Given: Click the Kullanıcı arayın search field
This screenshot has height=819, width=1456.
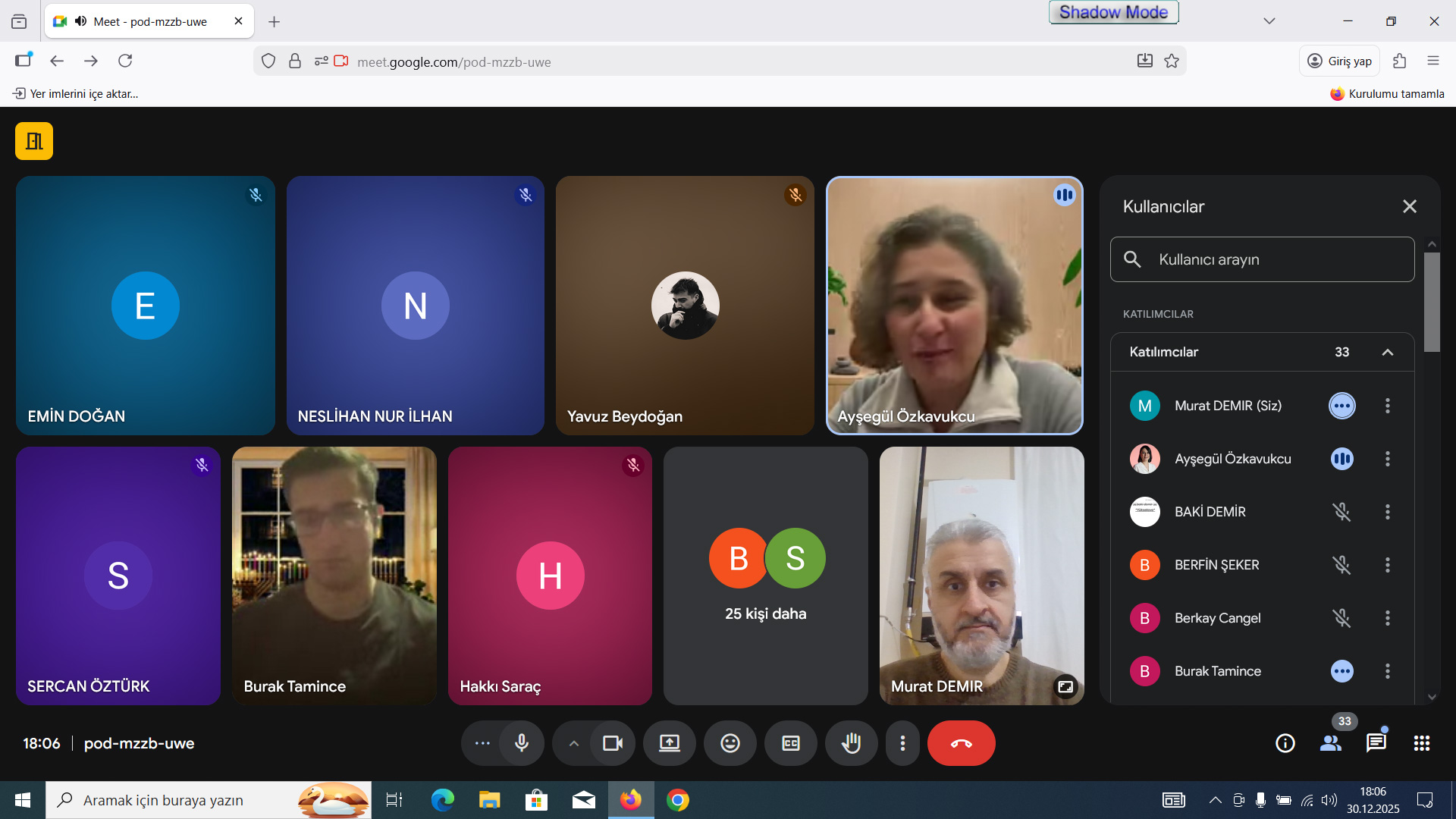Looking at the screenshot, I should (1278, 259).
